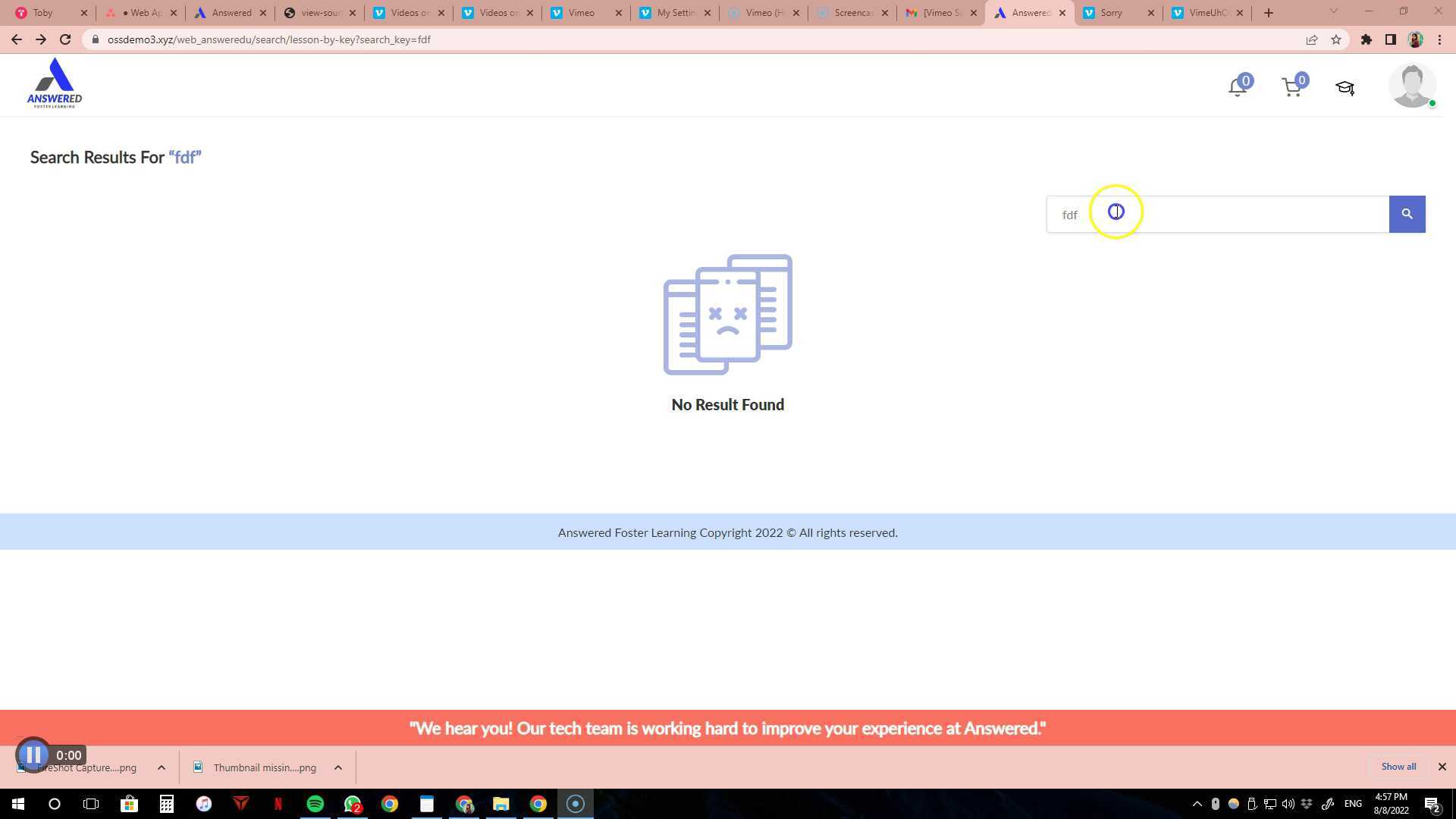The image size is (1456, 819).
Task: Click the blue search magnifier button
Action: pyautogui.click(x=1407, y=215)
